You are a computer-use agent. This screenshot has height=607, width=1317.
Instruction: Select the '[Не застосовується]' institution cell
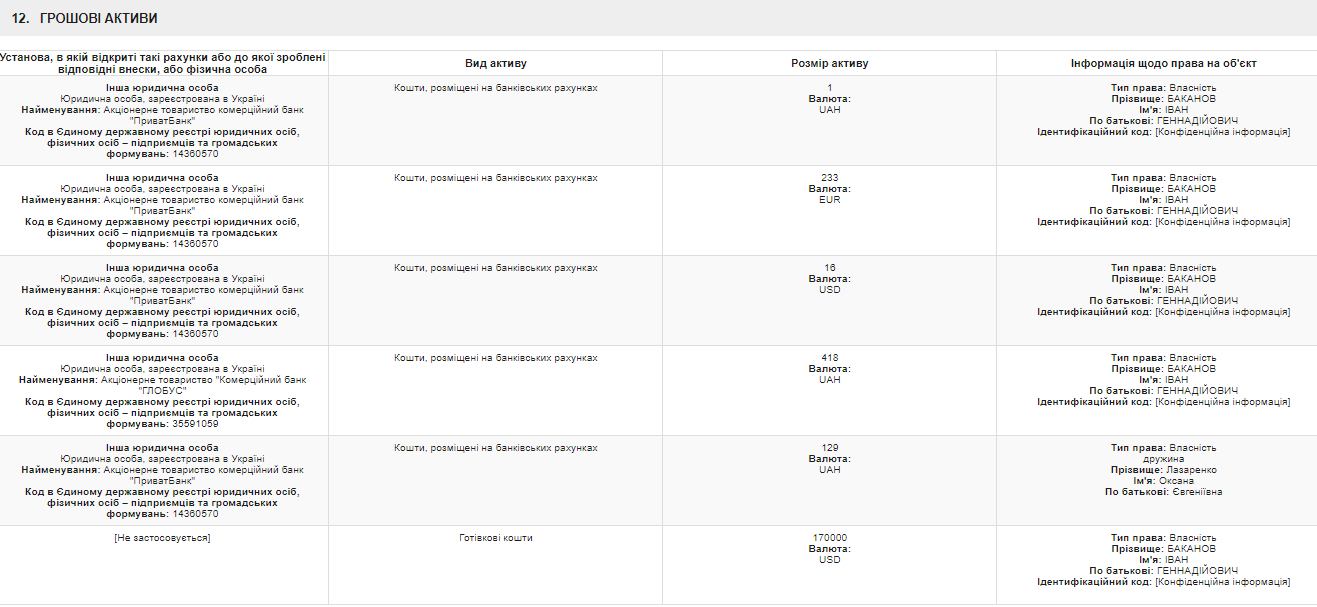[x=163, y=538]
